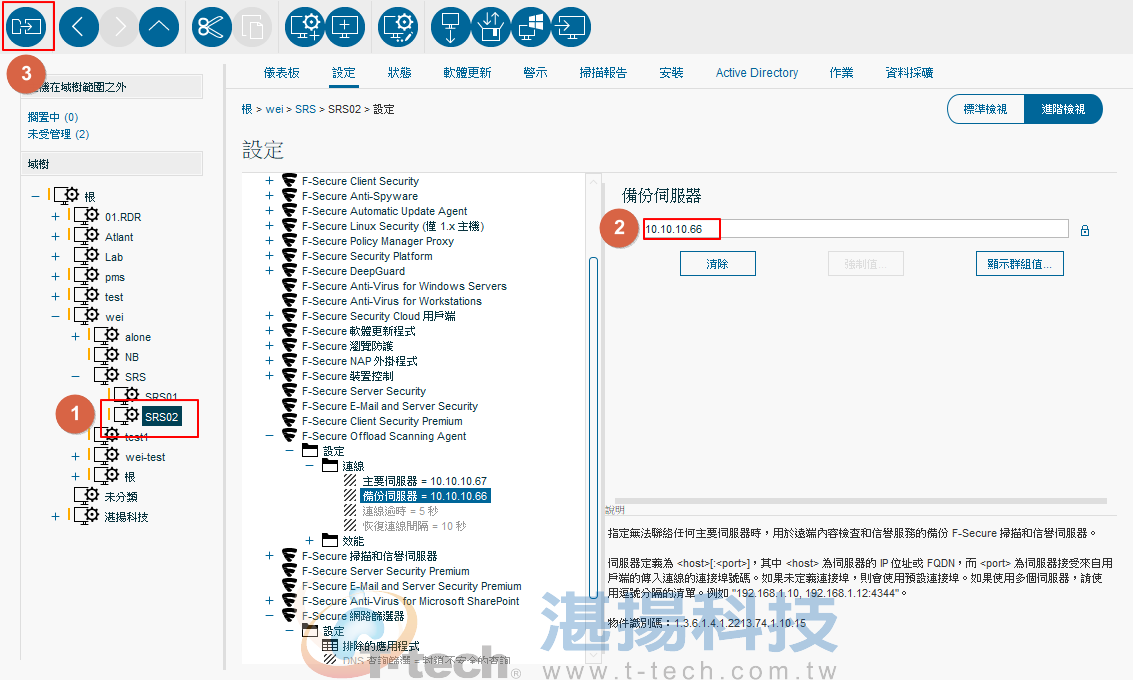The image size is (1133, 680).
Task: Click the SRS breadcrumb link
Action: tap(305, 109)
